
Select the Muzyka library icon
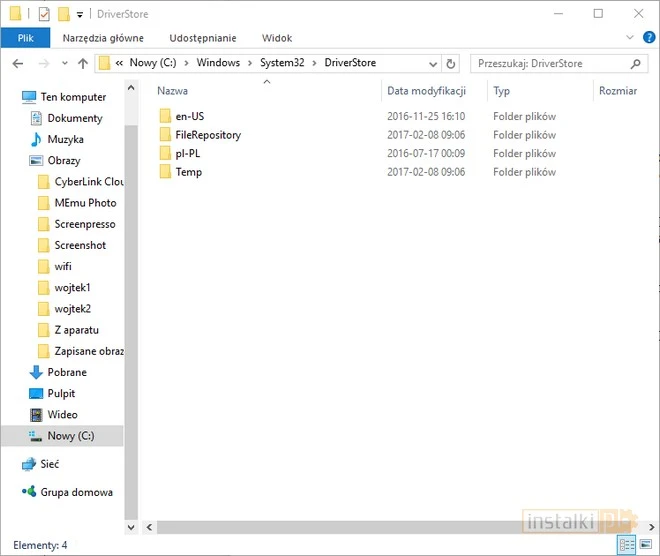coord(35,140)
